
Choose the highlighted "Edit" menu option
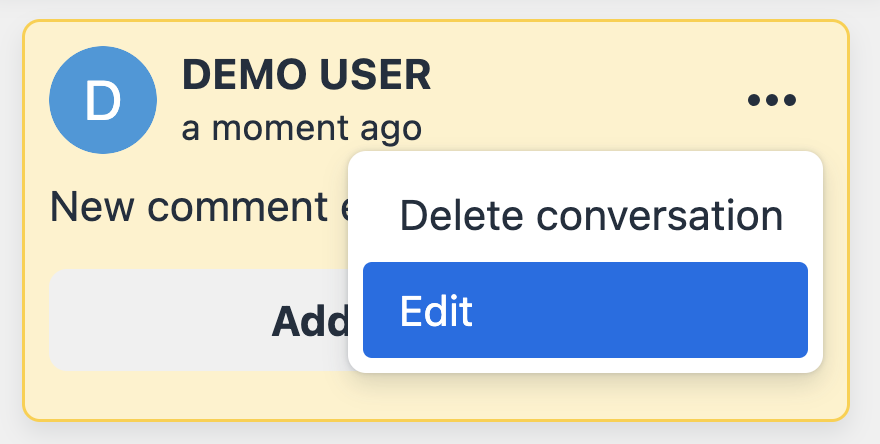[x=585, y=310]
